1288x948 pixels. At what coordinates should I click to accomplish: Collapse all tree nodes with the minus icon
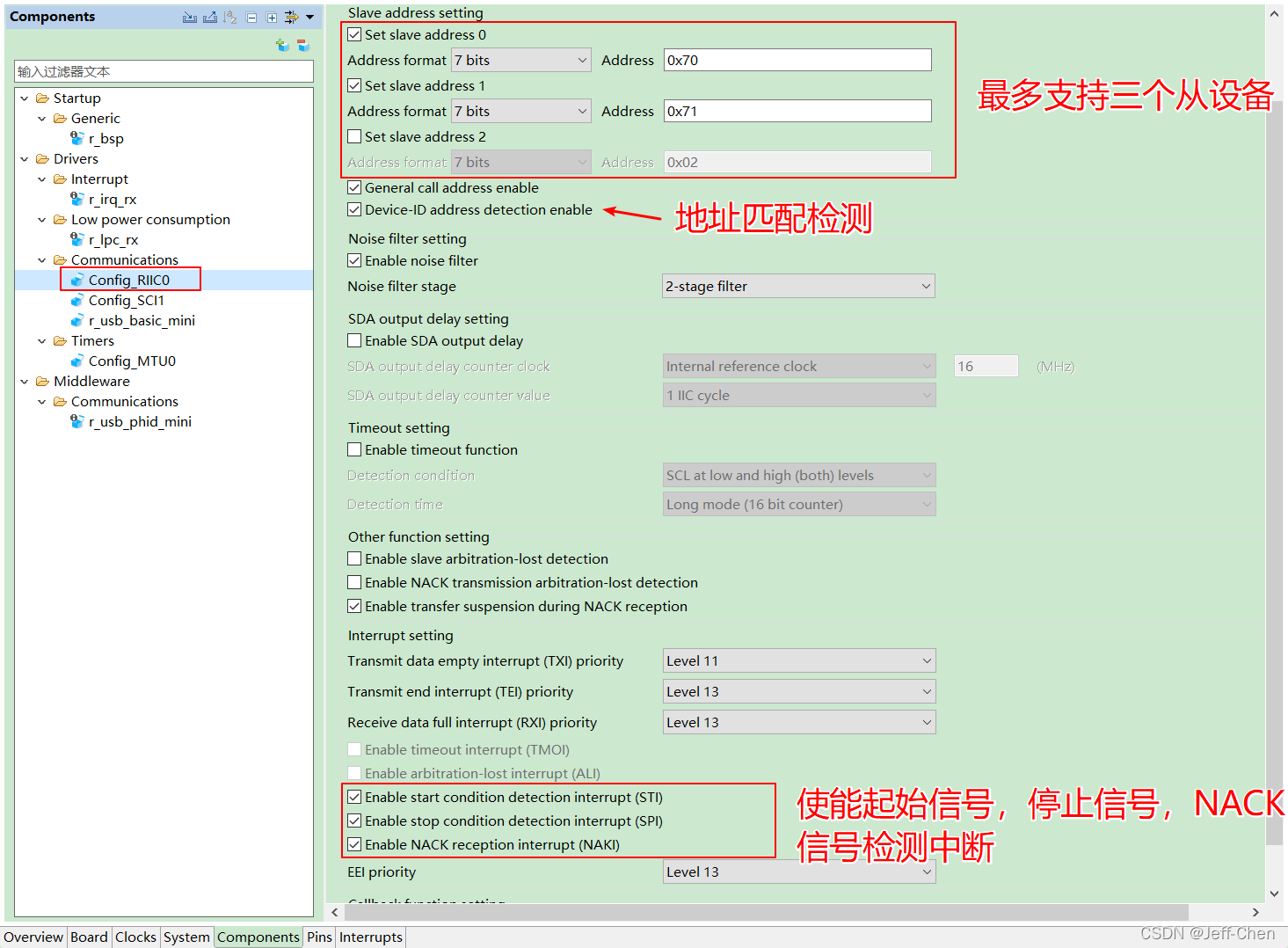[x=251, y=17]
